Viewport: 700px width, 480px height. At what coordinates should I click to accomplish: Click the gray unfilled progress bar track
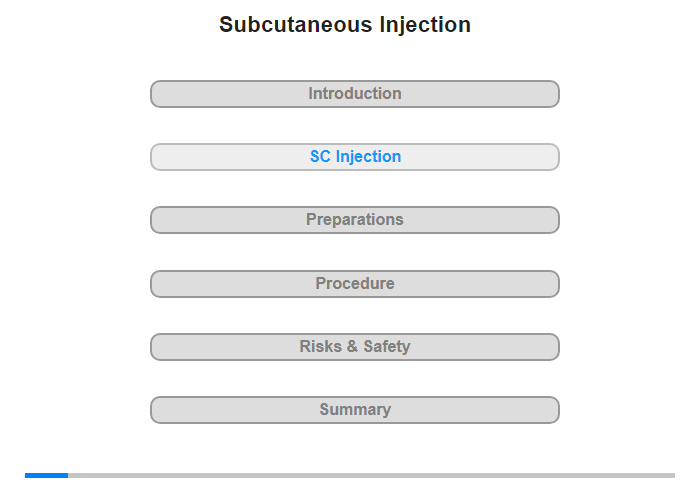tap(370, 475)
